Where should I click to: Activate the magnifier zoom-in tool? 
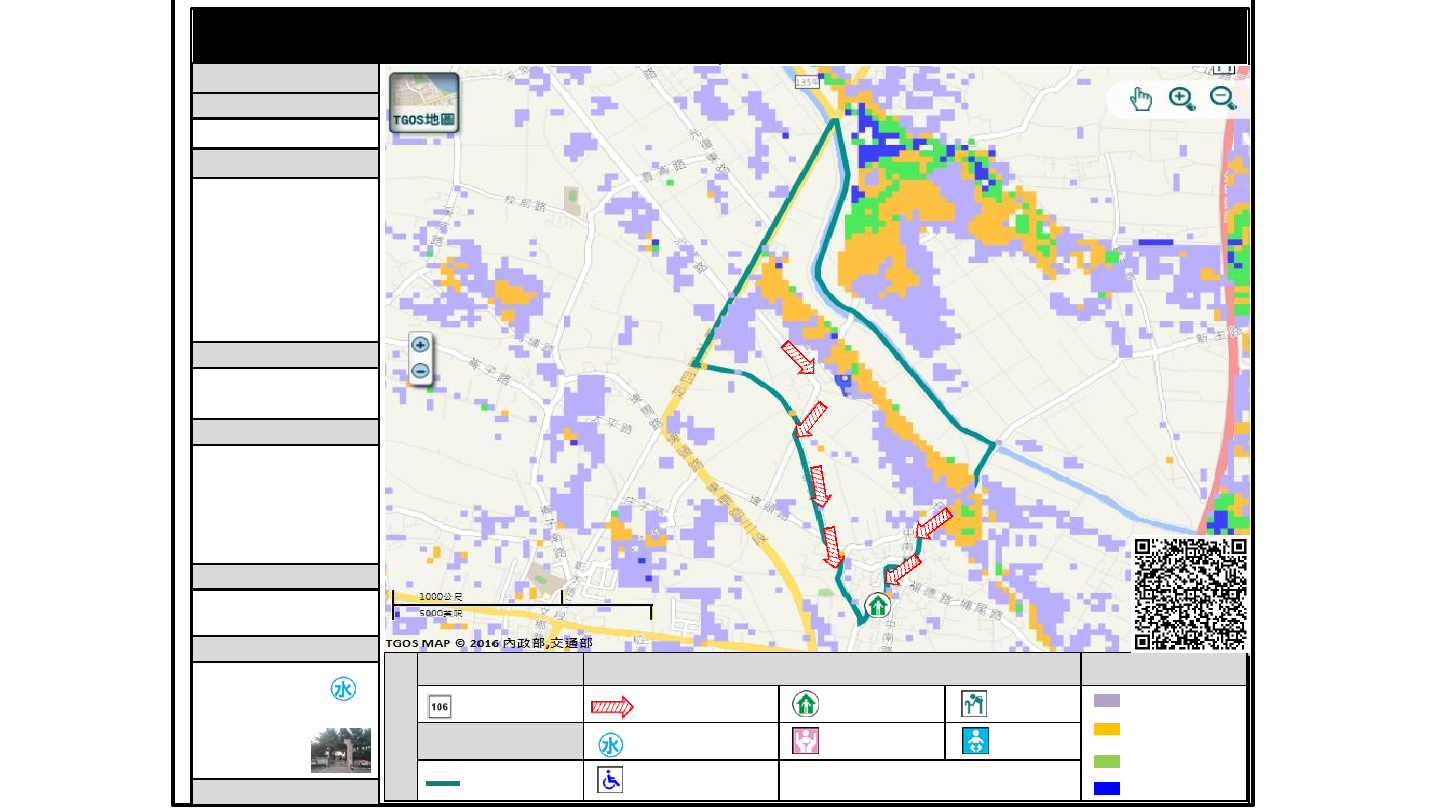(x=1182, y=98)
